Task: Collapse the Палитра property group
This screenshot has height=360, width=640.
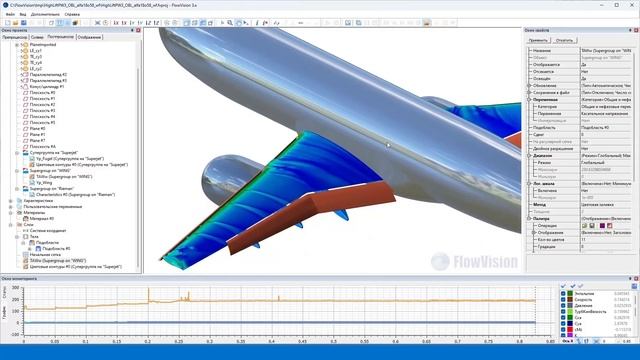Action: point(529,219)
